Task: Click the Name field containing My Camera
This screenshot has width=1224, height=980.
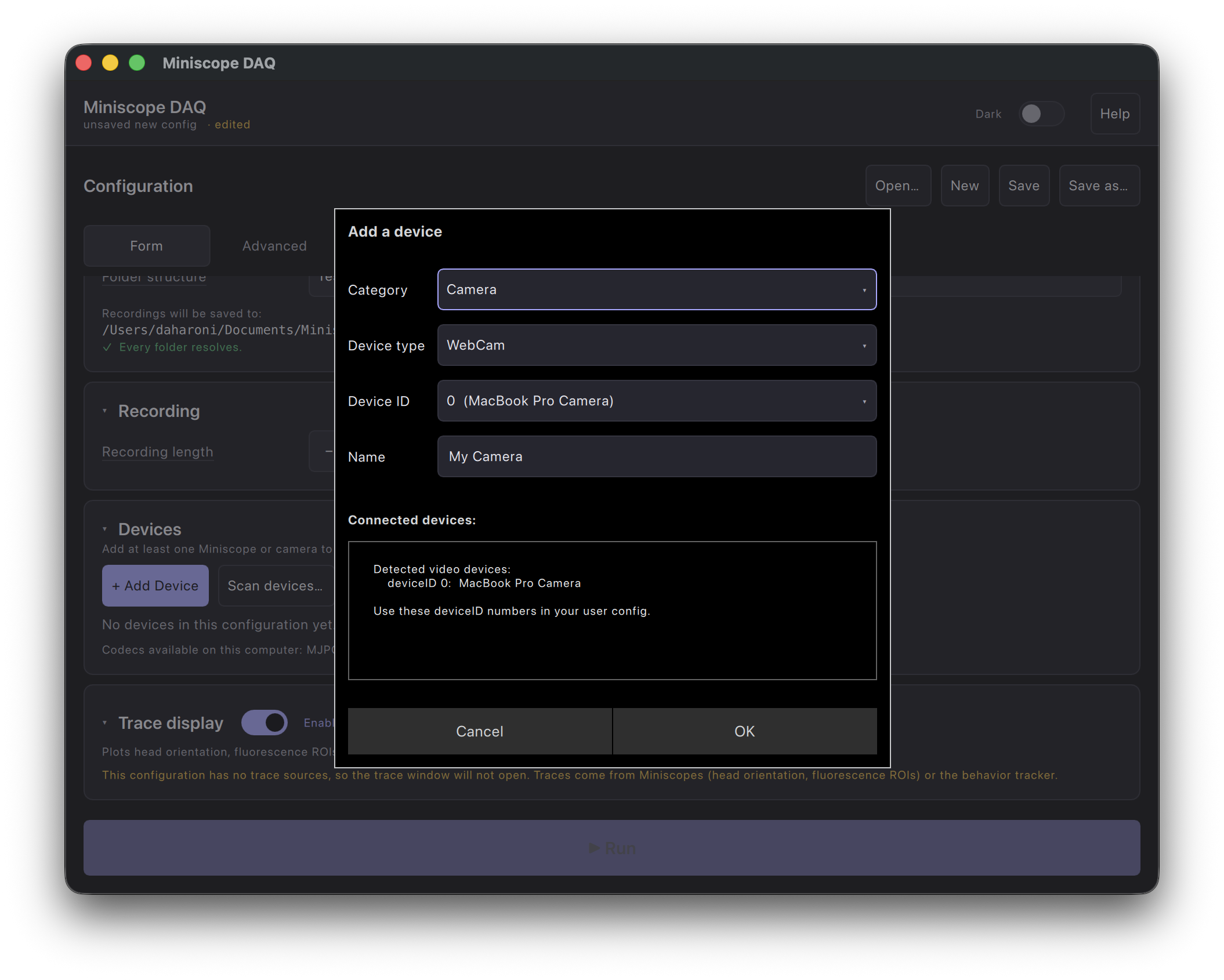Action: (657, 456)
